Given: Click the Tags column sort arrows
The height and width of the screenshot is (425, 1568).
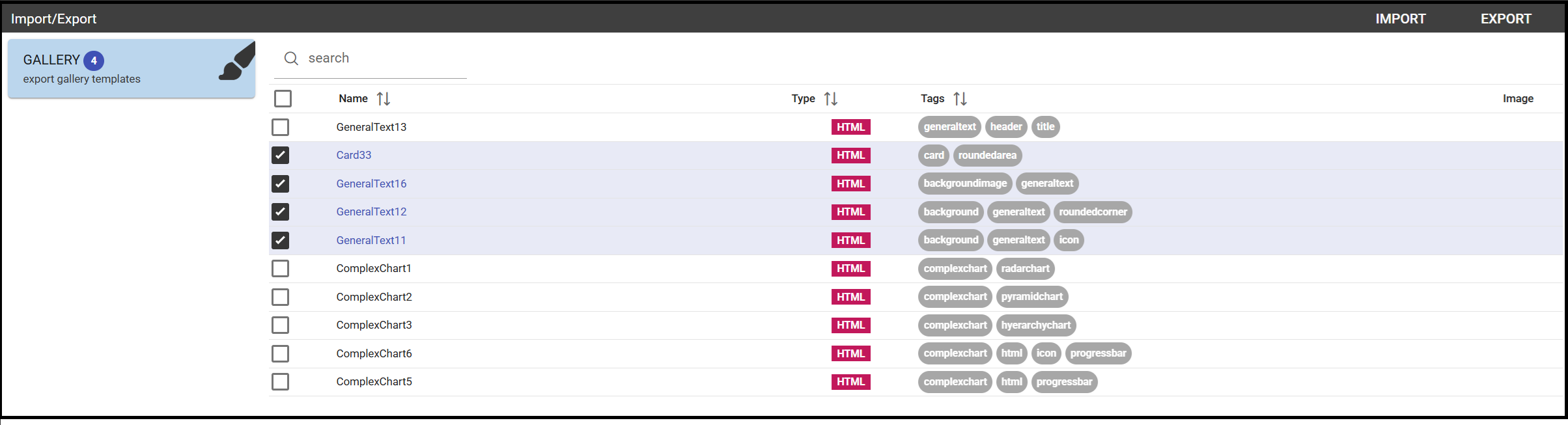Looking at the screenshot, I should 960,99.
